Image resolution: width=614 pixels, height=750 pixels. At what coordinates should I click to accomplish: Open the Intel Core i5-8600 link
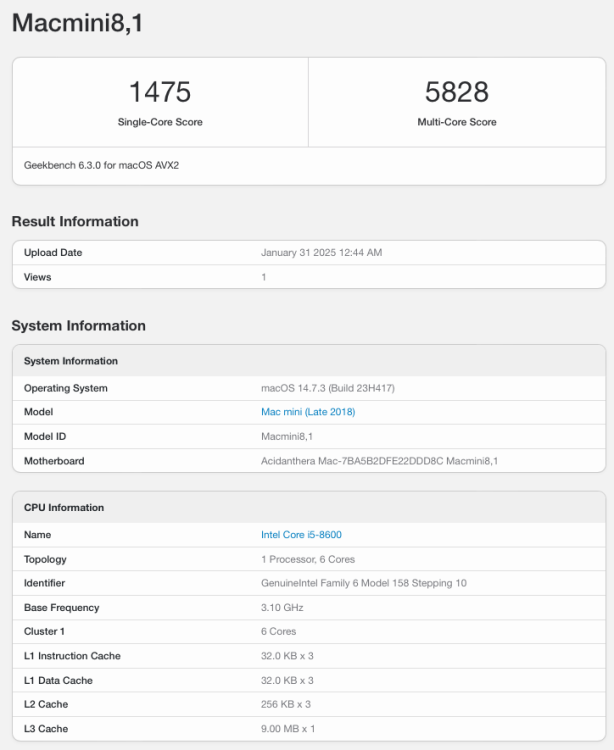pos(301,535)
